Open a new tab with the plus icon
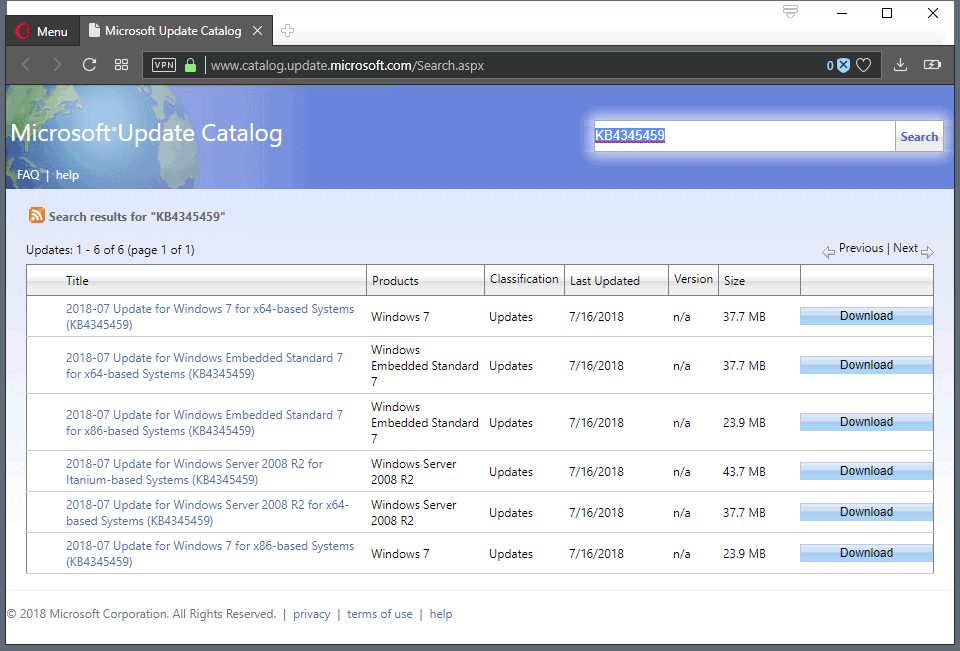 point(287,31)
